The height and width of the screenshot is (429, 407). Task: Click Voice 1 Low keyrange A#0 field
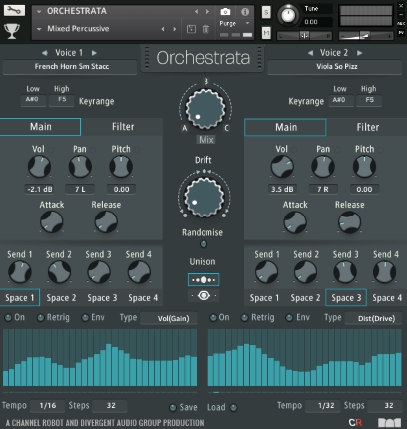click(x=32, y=99)
